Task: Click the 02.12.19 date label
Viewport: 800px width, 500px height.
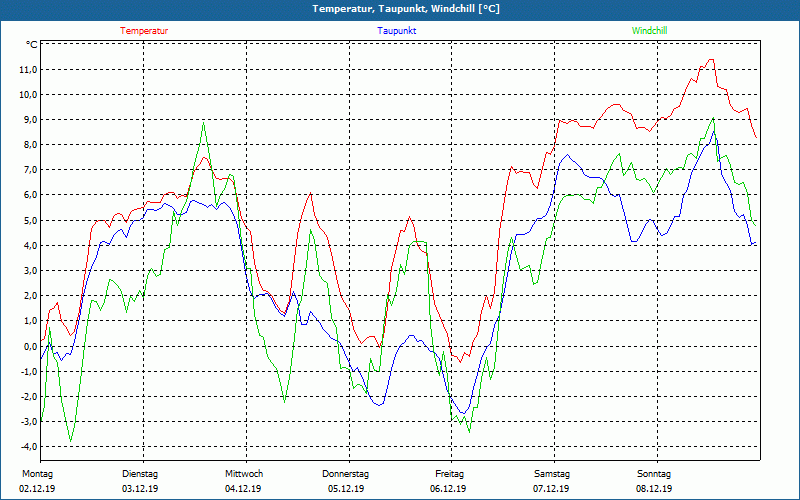Action: click(37, 489)
